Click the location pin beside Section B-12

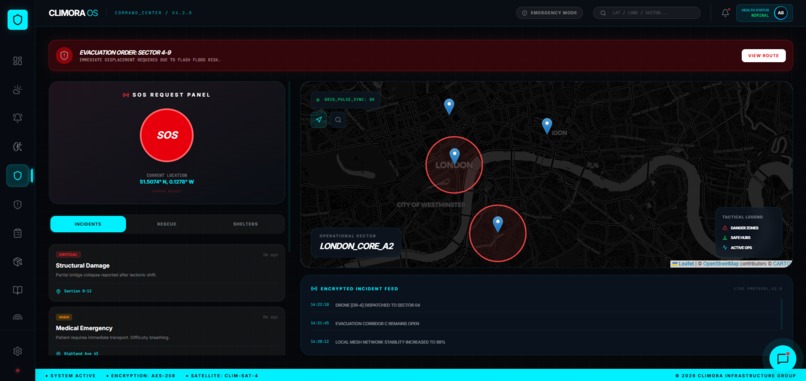click(x=58, y=291)
